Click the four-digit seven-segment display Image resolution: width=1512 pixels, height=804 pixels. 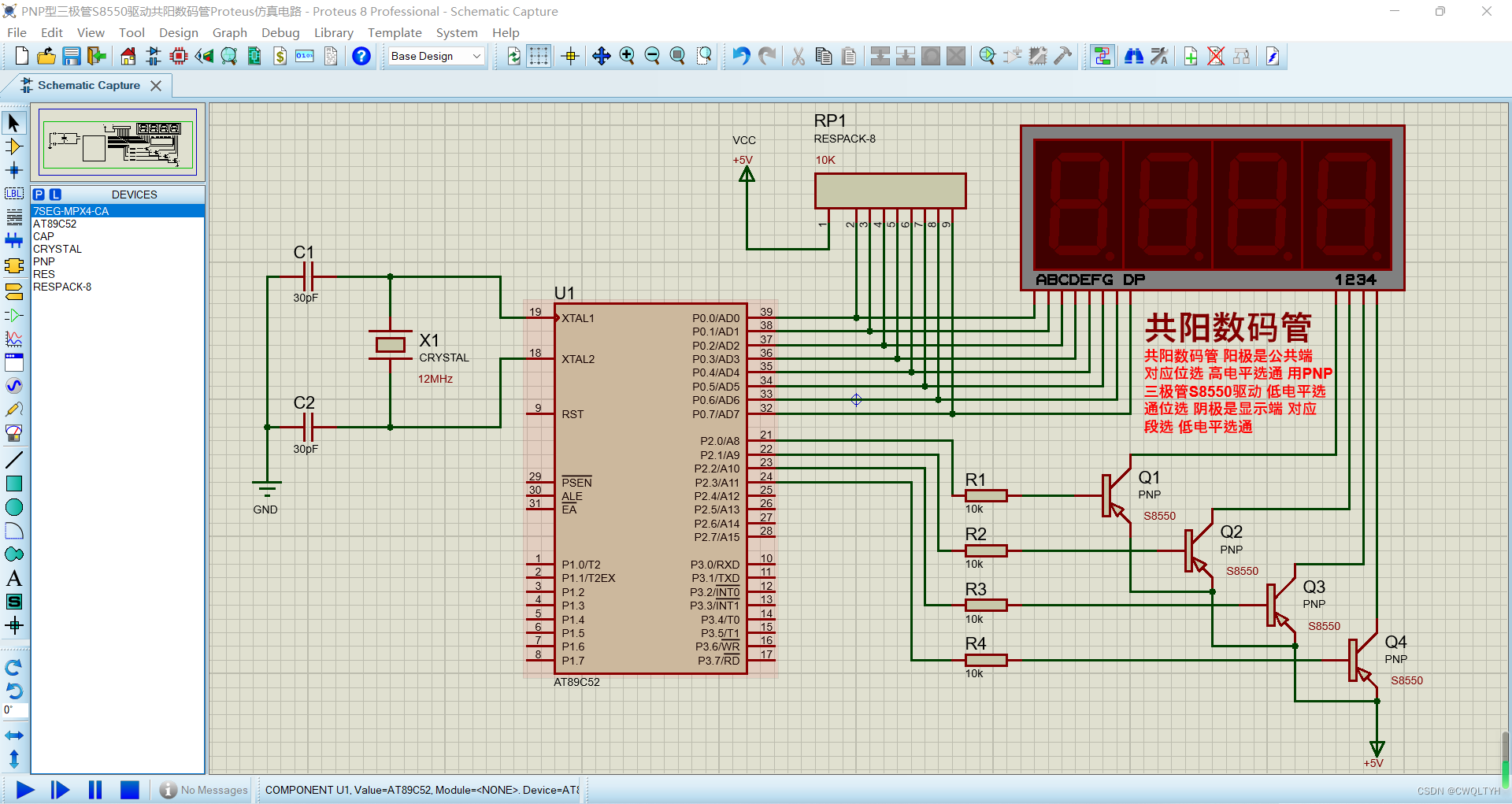[1213, 208]
